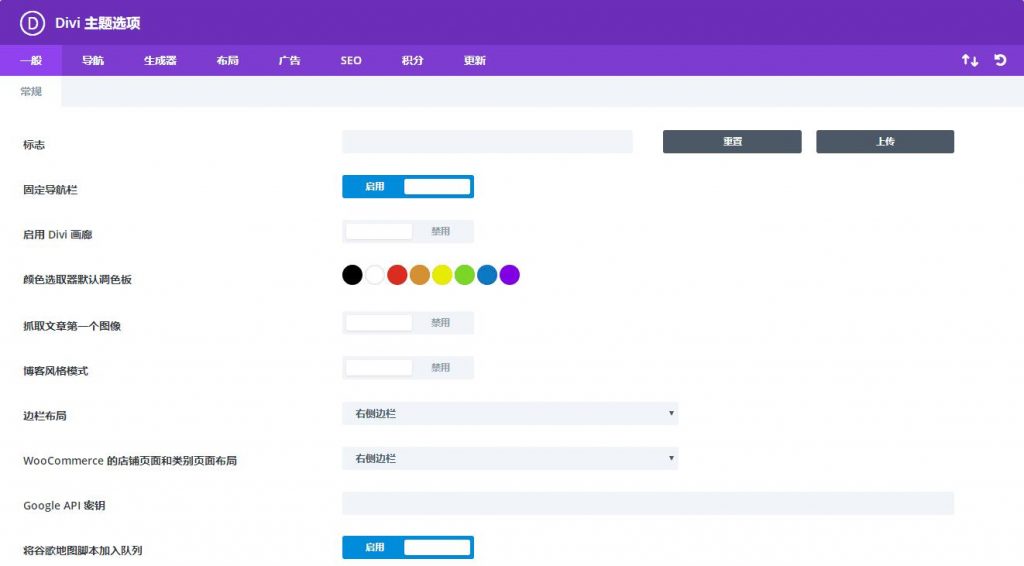The image size is (1024, 566).
Task: Select the SEO tab
Action: tap(351, 60)
